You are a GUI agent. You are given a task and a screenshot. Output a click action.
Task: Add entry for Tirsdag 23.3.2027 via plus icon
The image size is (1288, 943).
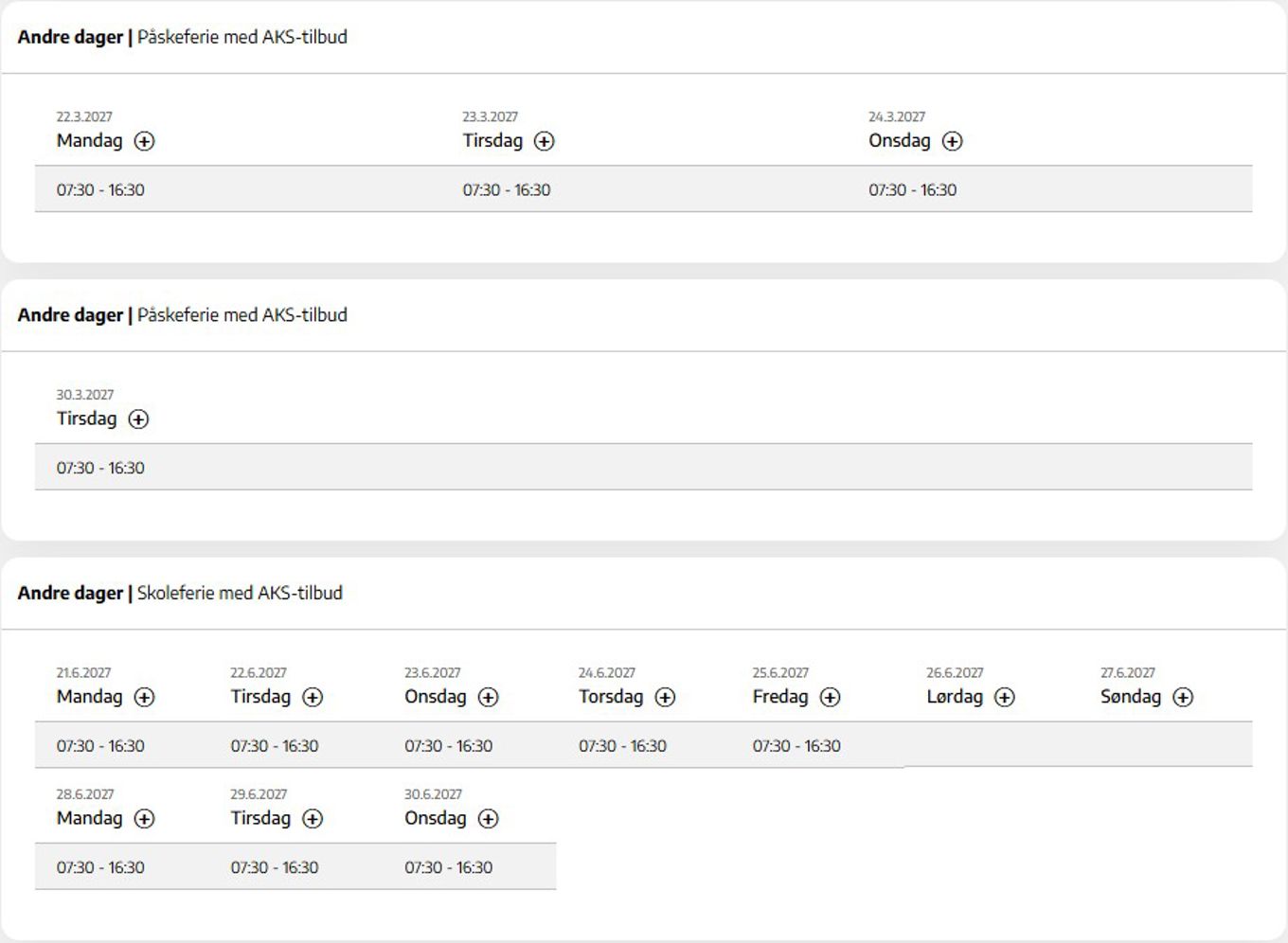544,141
